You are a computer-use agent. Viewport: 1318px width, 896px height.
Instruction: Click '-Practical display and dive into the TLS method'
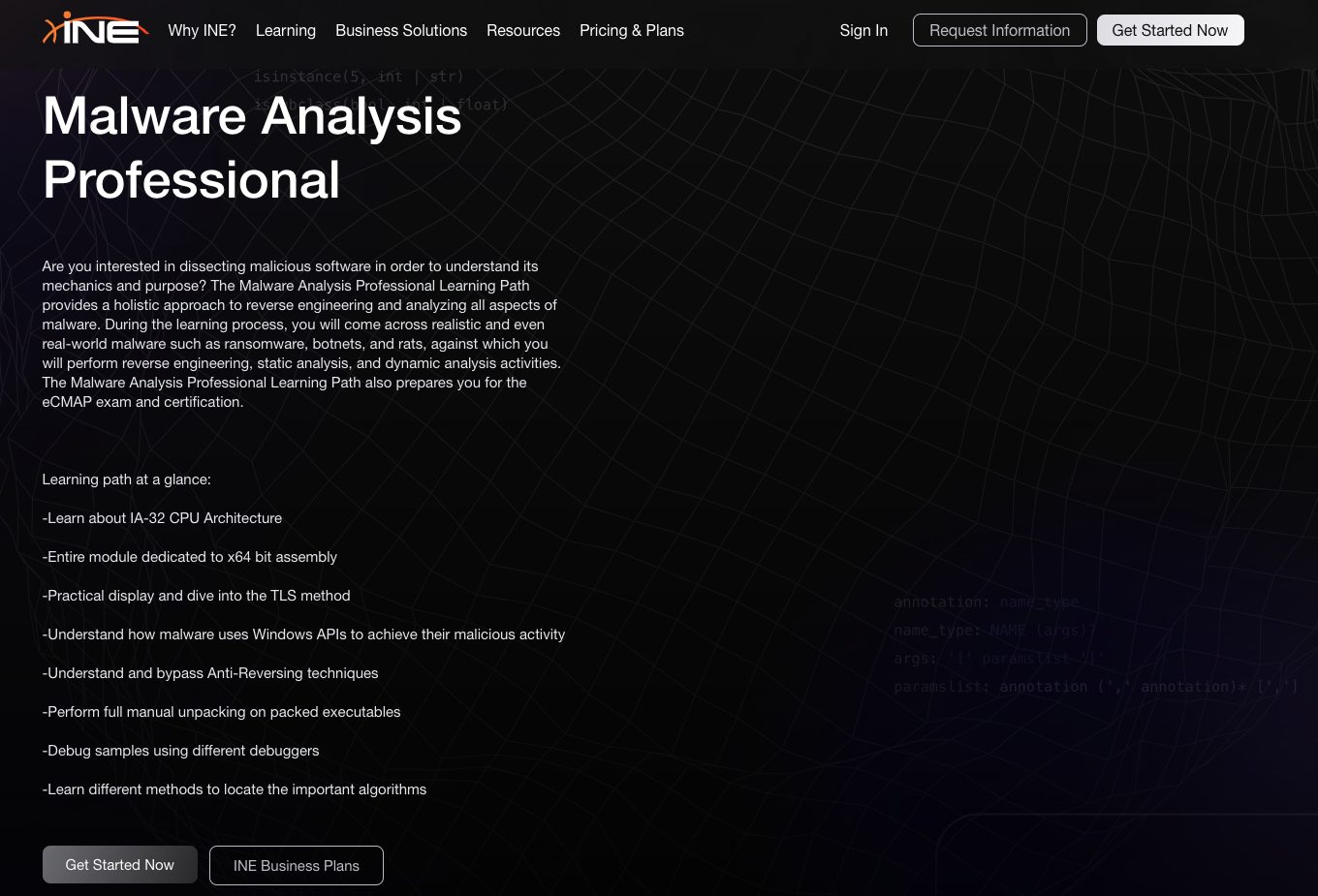point(196,596)
